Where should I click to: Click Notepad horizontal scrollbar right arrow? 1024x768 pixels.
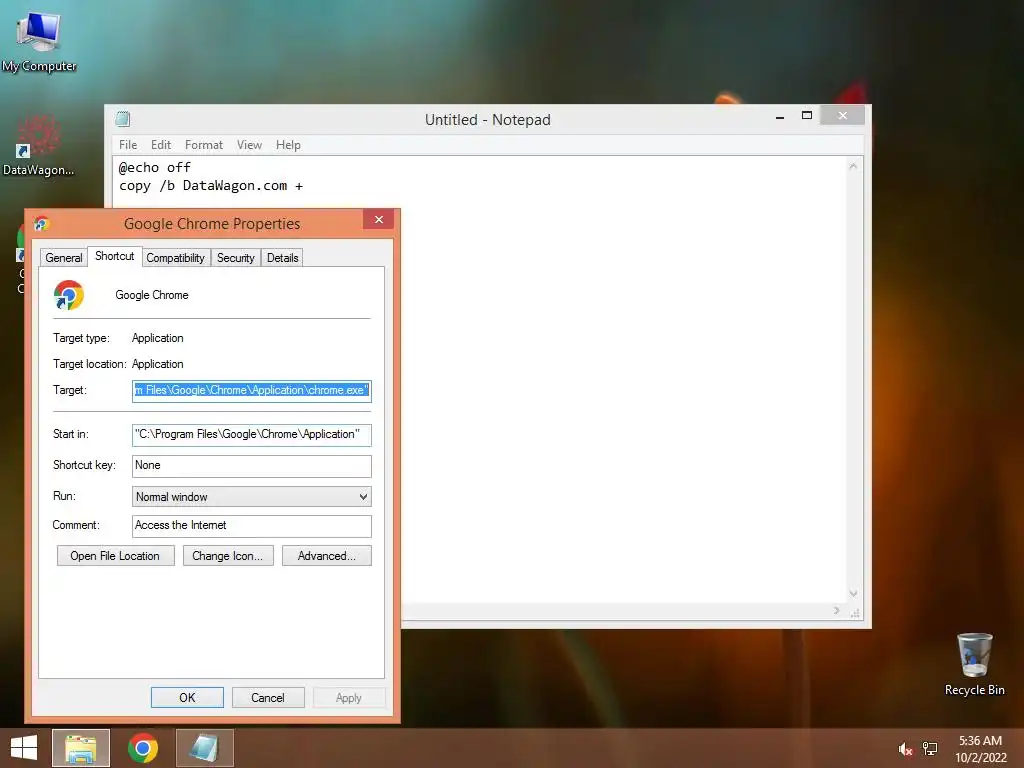837,611
